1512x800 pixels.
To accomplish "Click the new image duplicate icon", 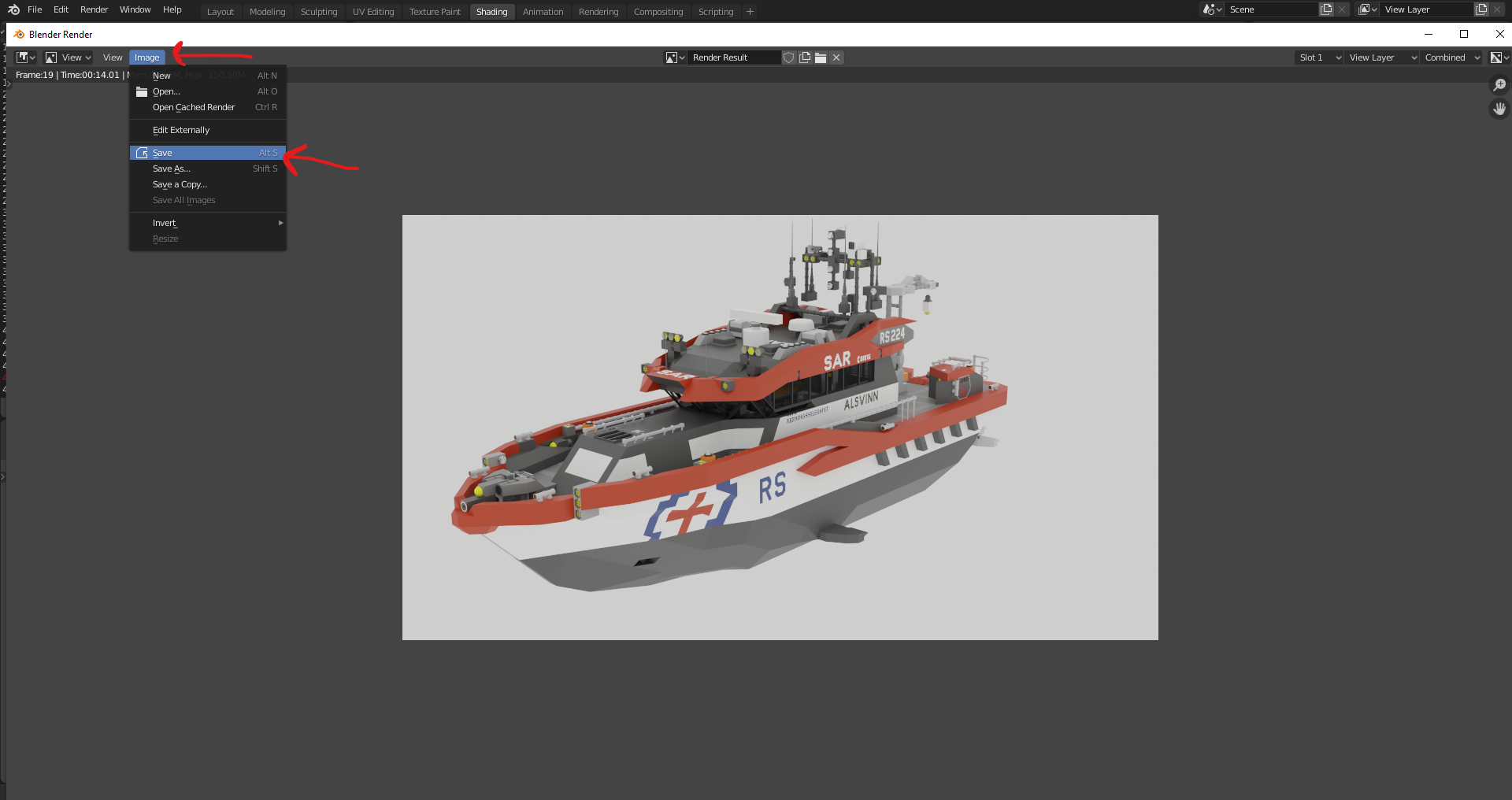I will click(x=805, y=57).
